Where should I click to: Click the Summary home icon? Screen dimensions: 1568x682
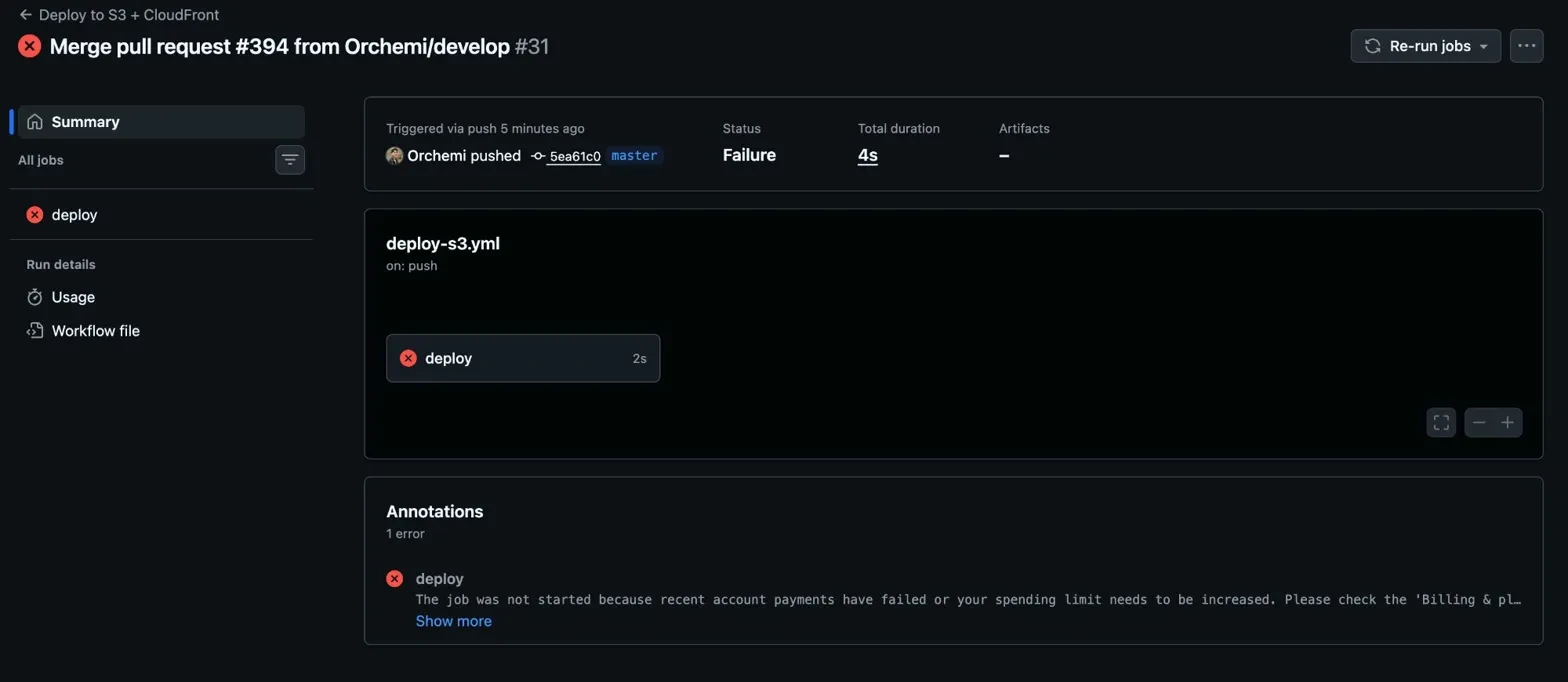point(35,122)
